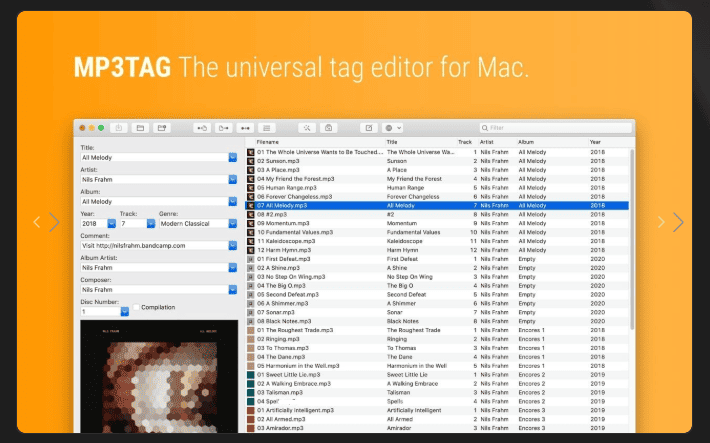710x443 pixels.
Task: Click cover icon of 12 Harm Hymn.mp3
Action: [x=250, y=250]
